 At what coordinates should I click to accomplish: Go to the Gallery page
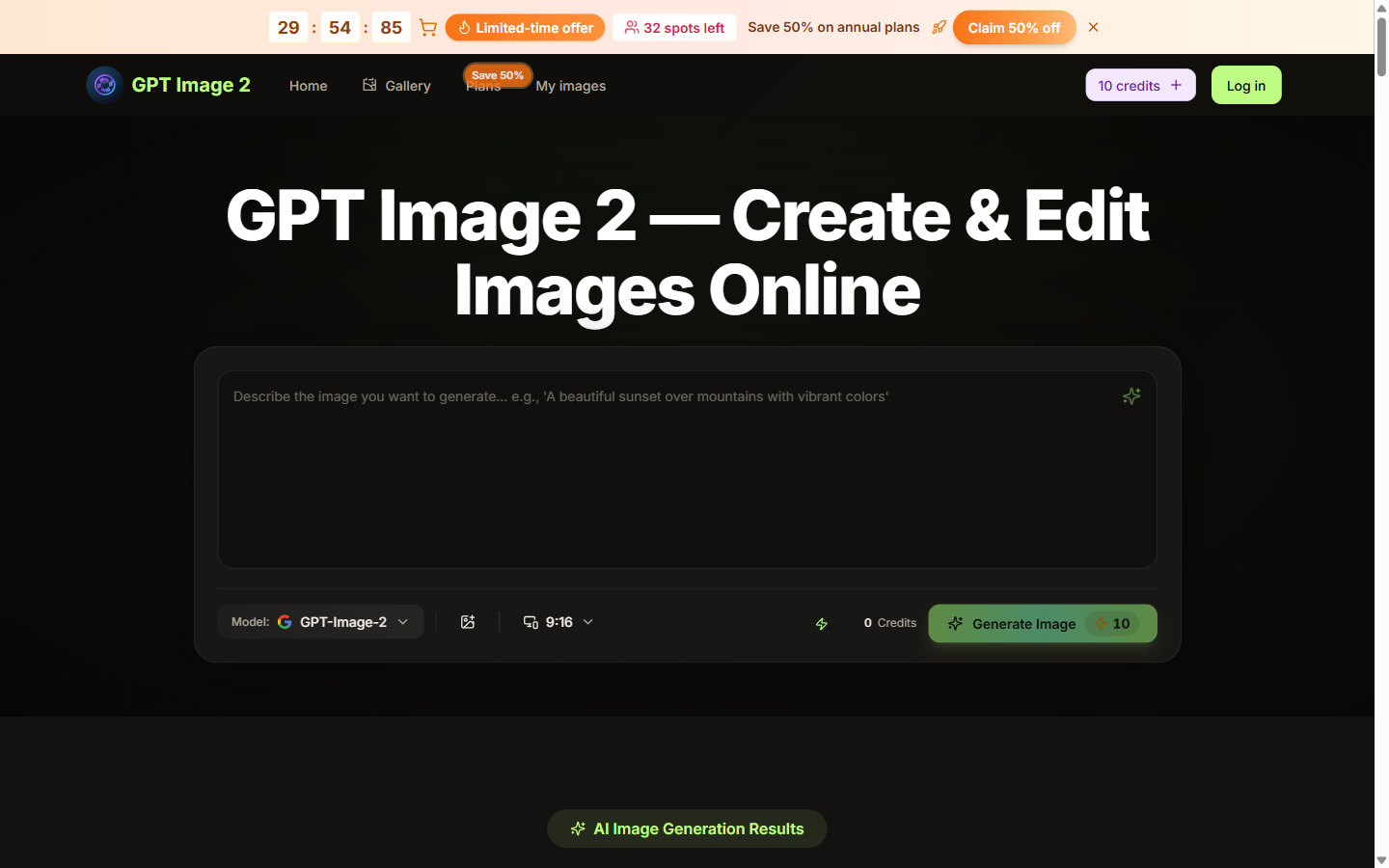pos(396,86)
